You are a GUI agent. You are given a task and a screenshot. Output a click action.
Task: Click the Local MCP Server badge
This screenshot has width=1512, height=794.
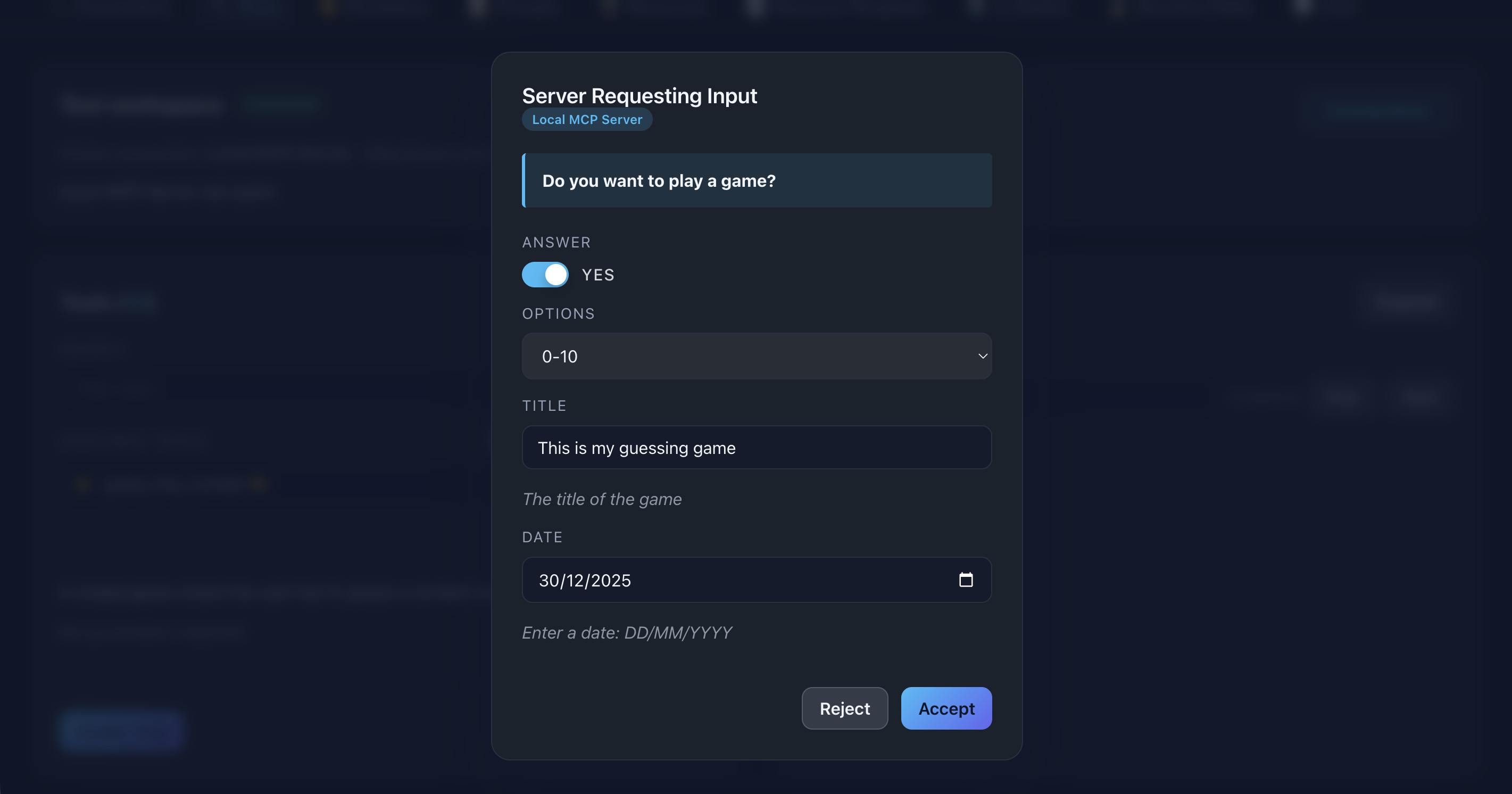(587, 119)
